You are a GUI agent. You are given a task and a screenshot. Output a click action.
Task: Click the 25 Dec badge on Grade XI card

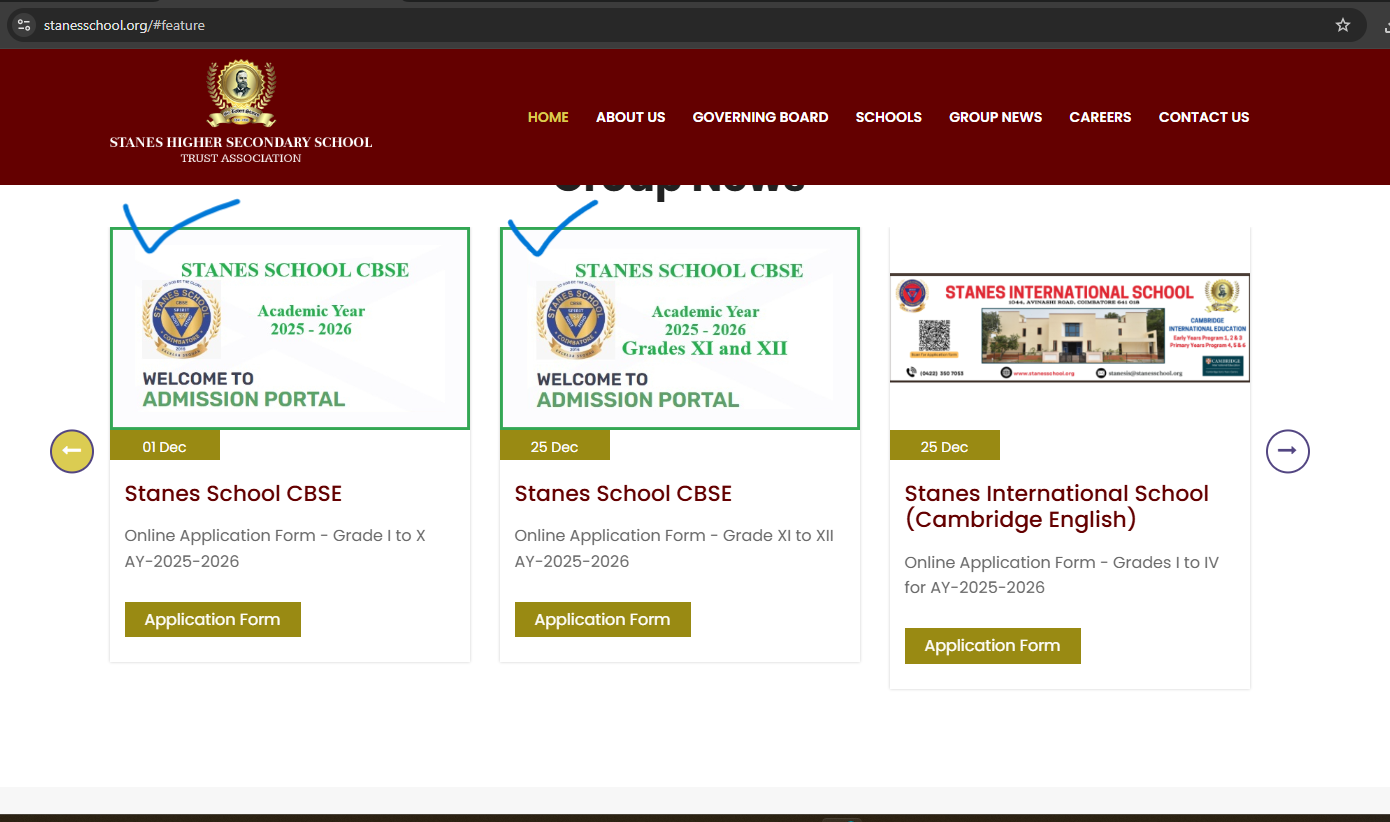[x=555, y=446]
